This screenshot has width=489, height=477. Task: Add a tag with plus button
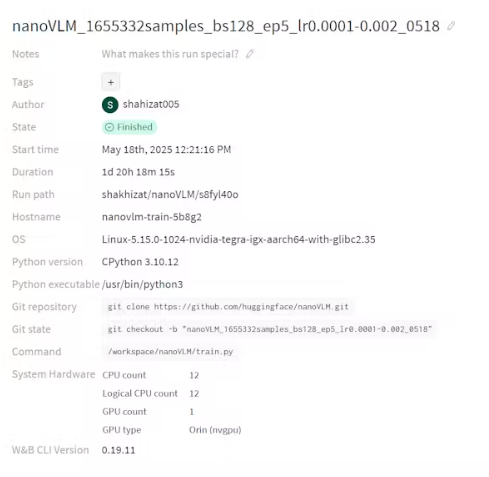(111, 82)
